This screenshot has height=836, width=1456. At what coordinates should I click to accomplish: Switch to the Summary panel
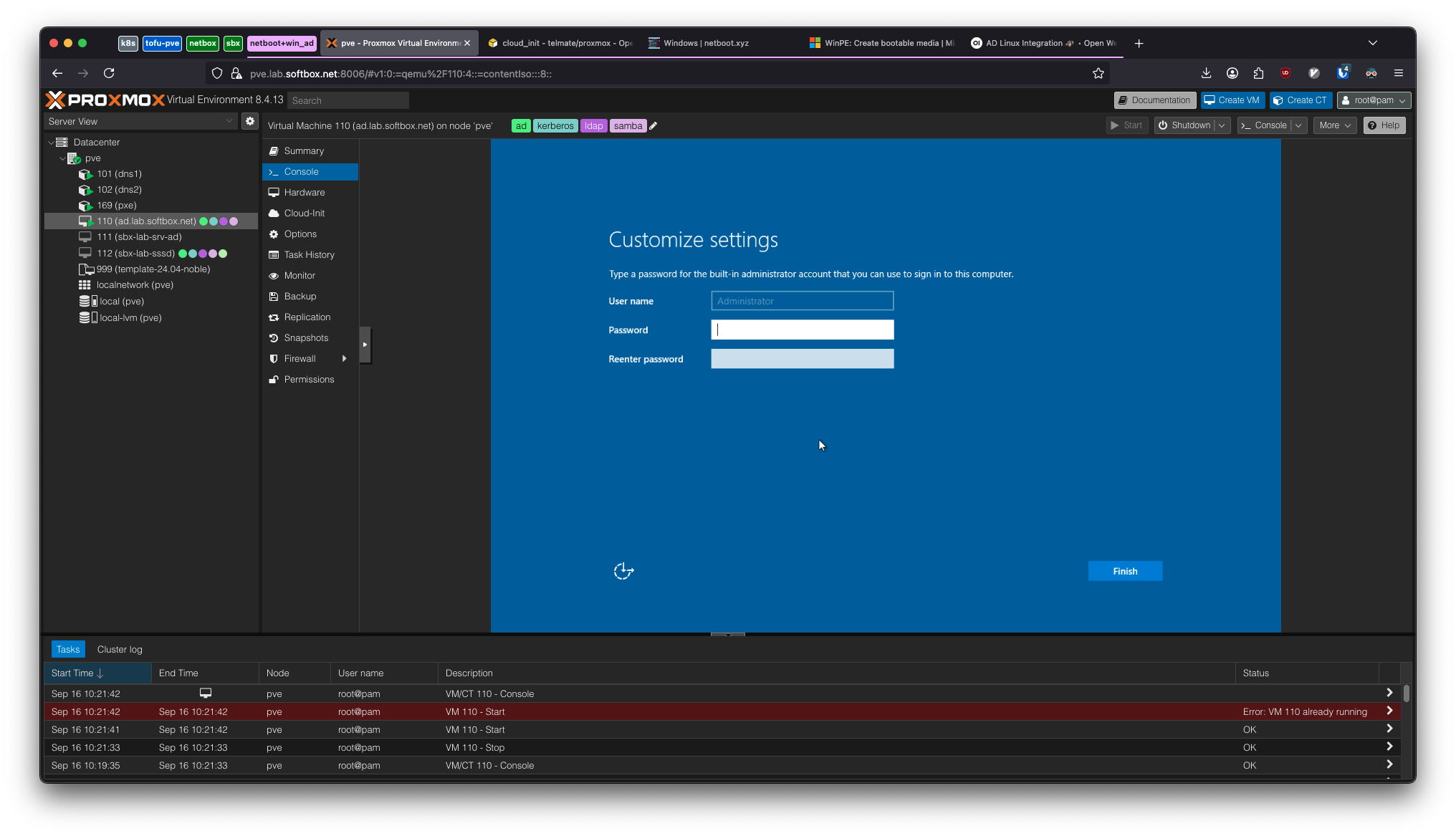[302, 150]
